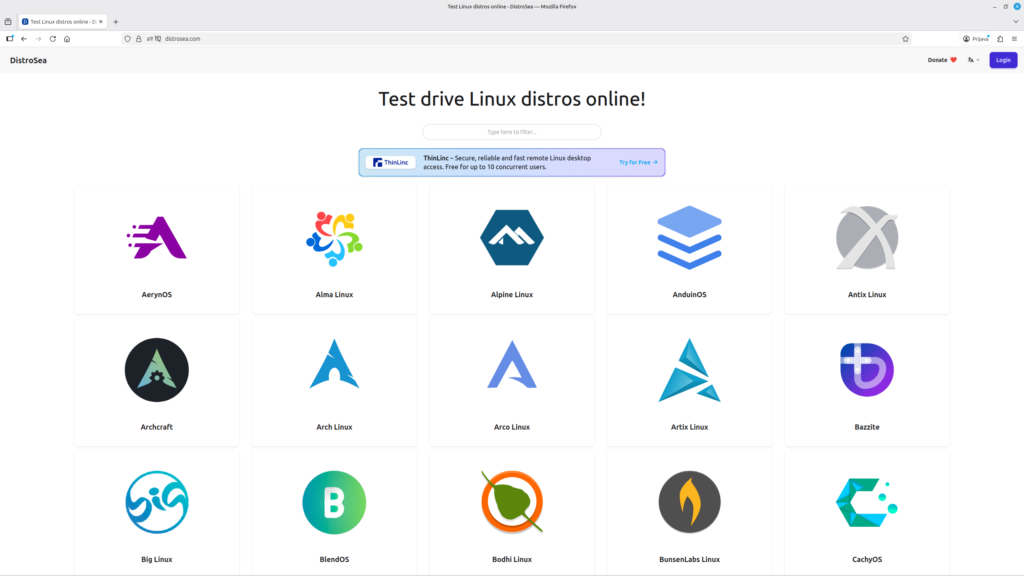
Task: Select the CachyOS teal logo
Action: 867,502
